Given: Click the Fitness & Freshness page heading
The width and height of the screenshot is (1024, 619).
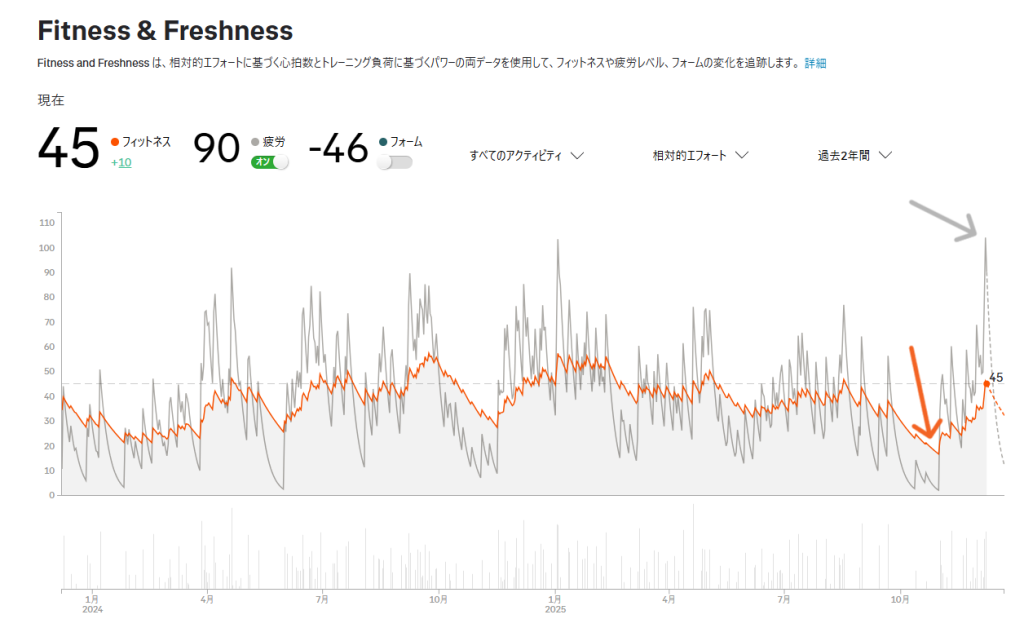Looking at the screenshot, I should [x=165, y=30].
